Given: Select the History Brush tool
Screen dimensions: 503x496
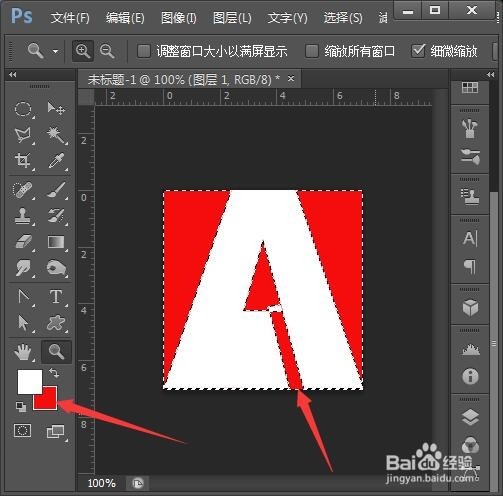Looking at the screenshot, I should tap(56, 216).
